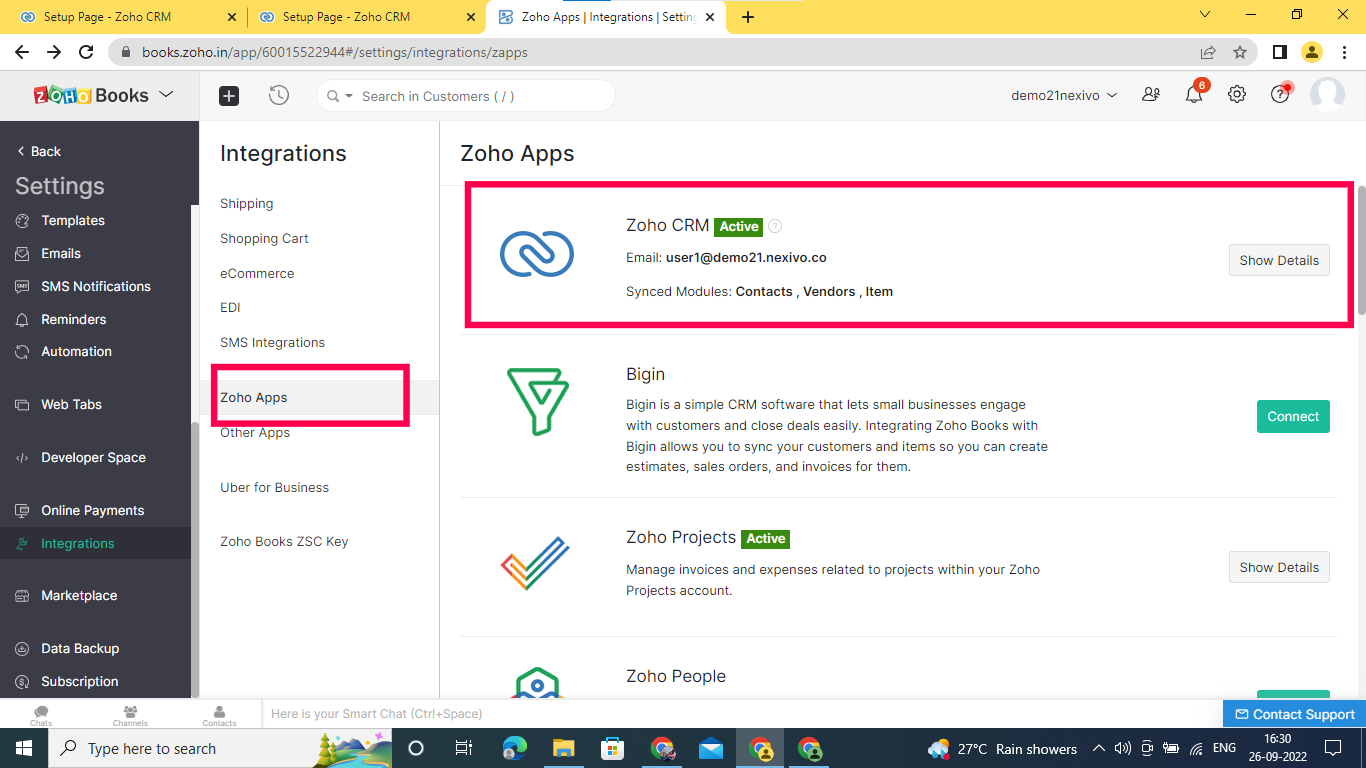Click the Zoho CRM logo icon
The image size is (1366, 768).
(x=537, y=254)
